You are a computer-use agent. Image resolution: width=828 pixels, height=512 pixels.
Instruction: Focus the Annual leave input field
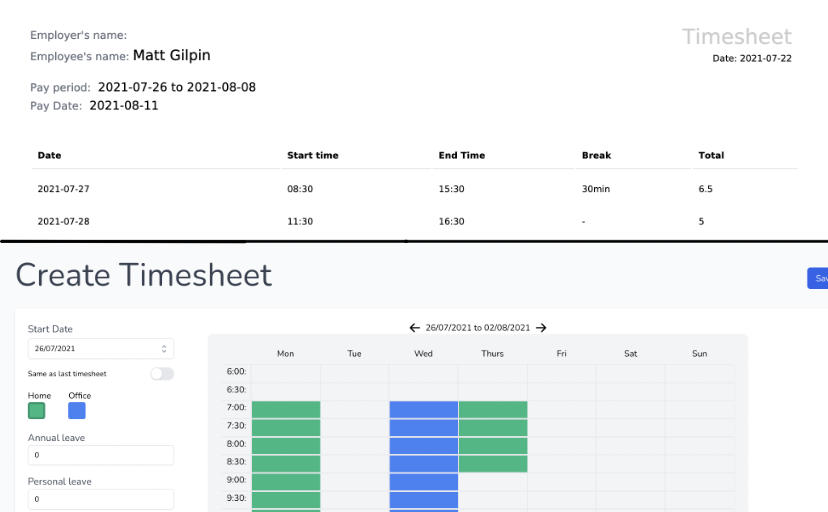100,455
